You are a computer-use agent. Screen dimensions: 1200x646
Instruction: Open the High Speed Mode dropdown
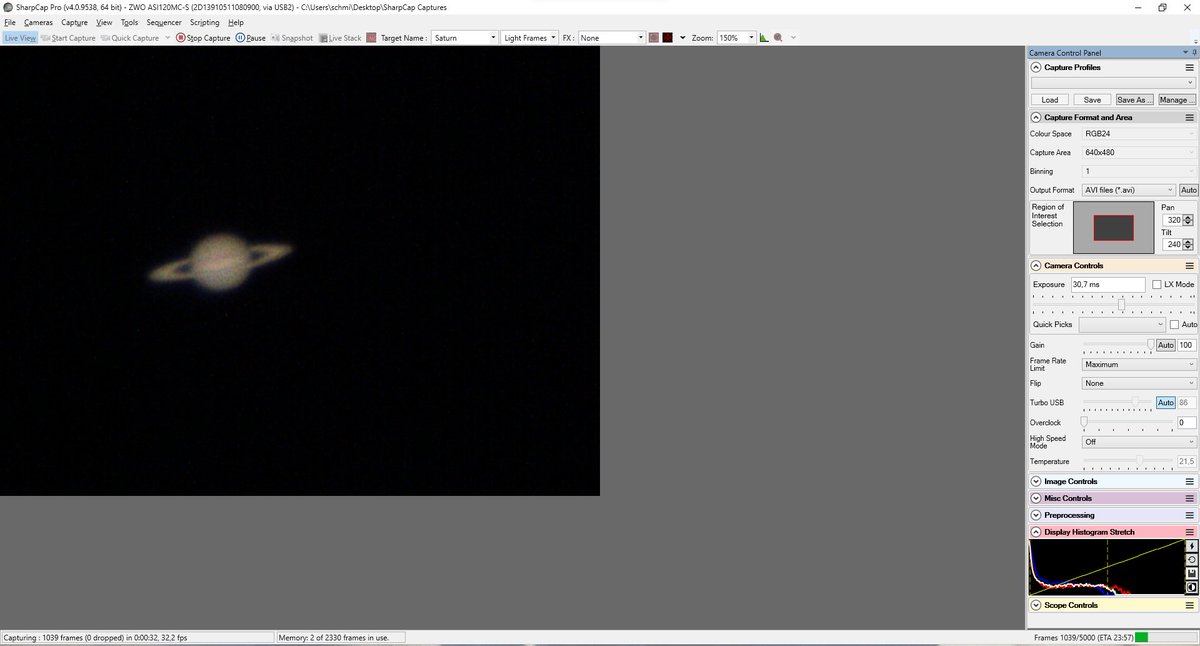1139,442
